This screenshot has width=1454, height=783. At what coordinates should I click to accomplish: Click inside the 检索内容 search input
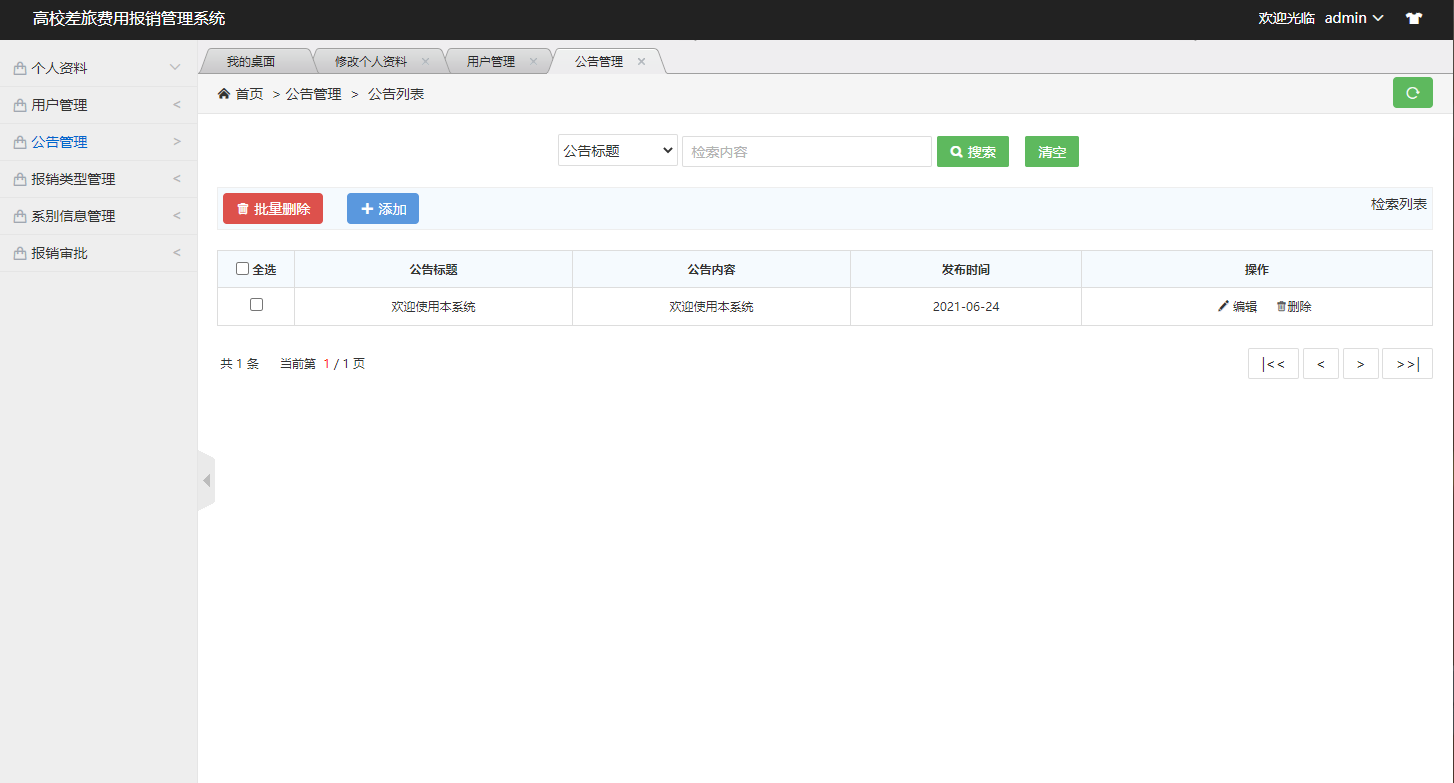[x=806, y=150]
